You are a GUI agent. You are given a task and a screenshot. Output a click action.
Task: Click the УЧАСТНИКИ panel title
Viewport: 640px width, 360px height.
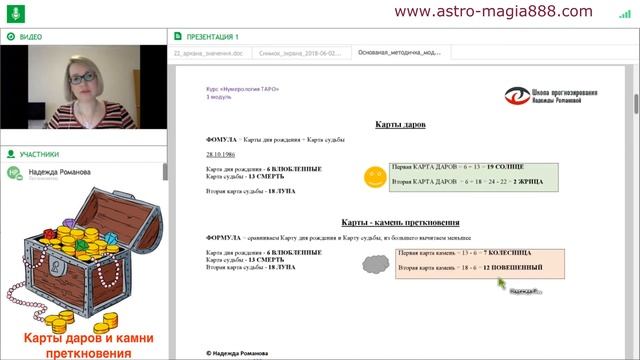click(40, 154)
